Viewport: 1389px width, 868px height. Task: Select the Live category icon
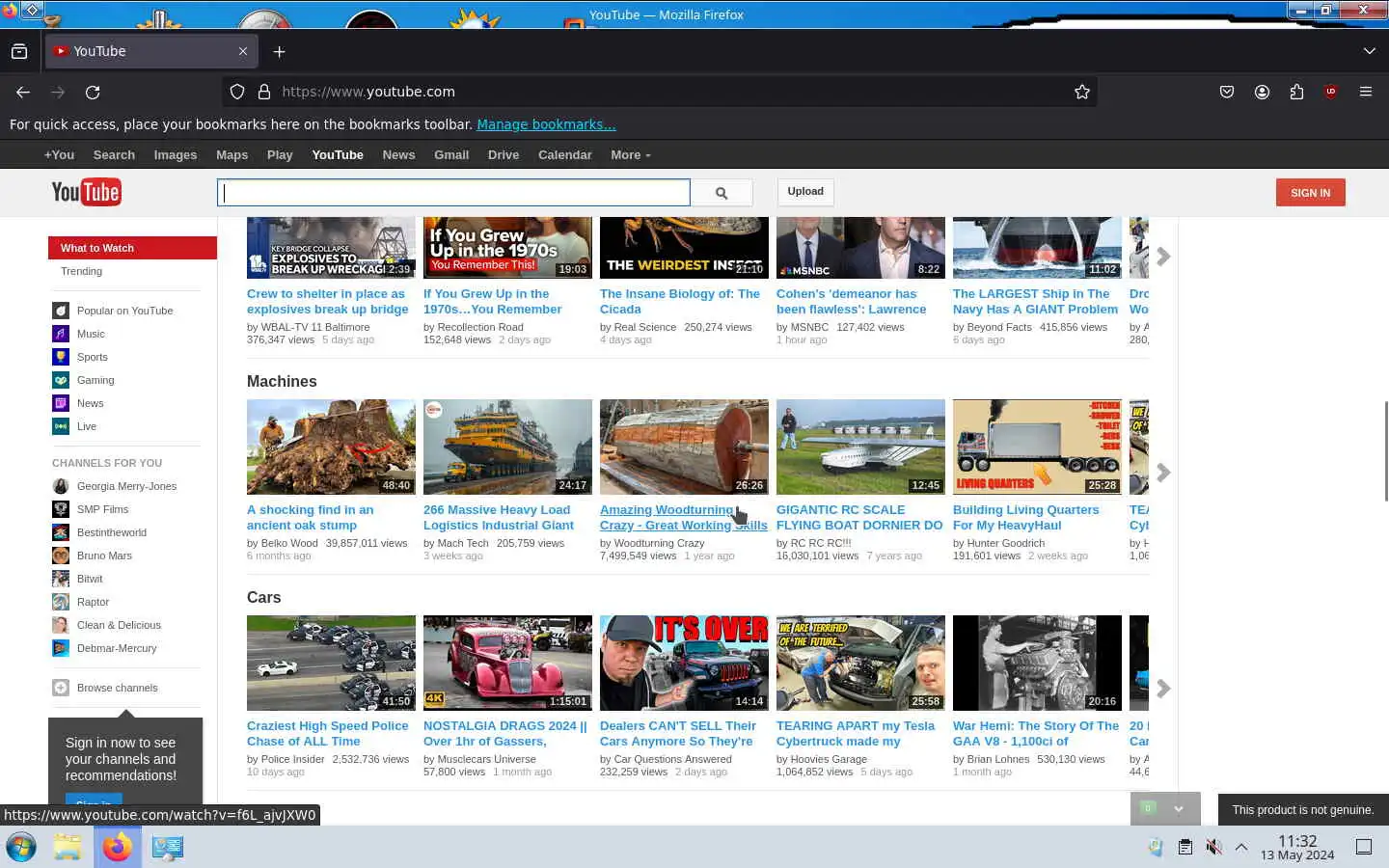(61, 426)
